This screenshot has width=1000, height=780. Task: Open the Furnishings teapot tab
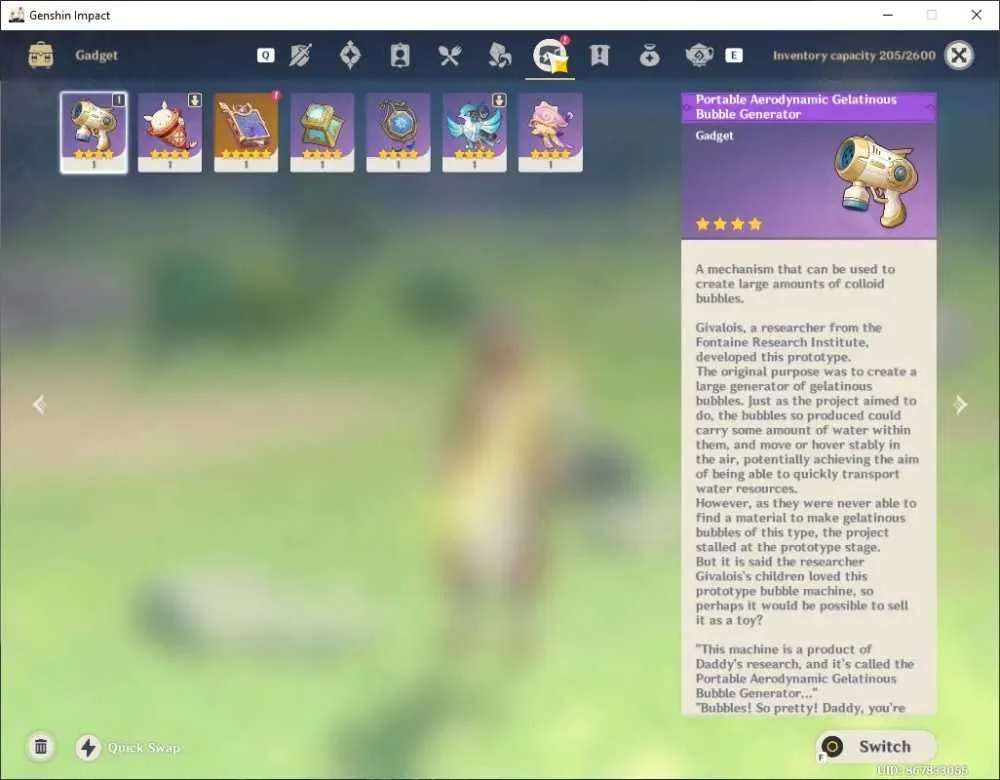699,55
